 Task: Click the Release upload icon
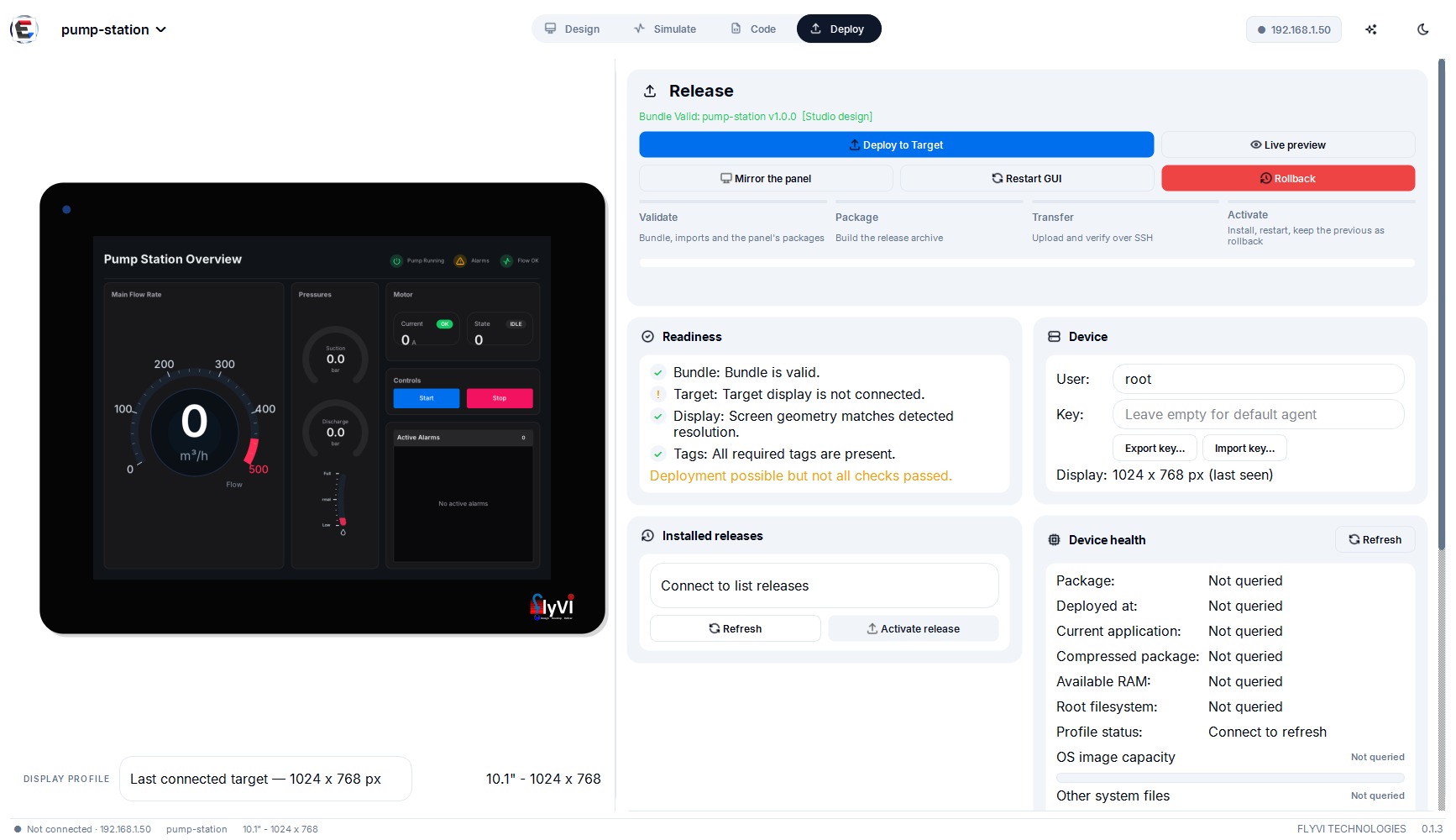pos(650,91)
